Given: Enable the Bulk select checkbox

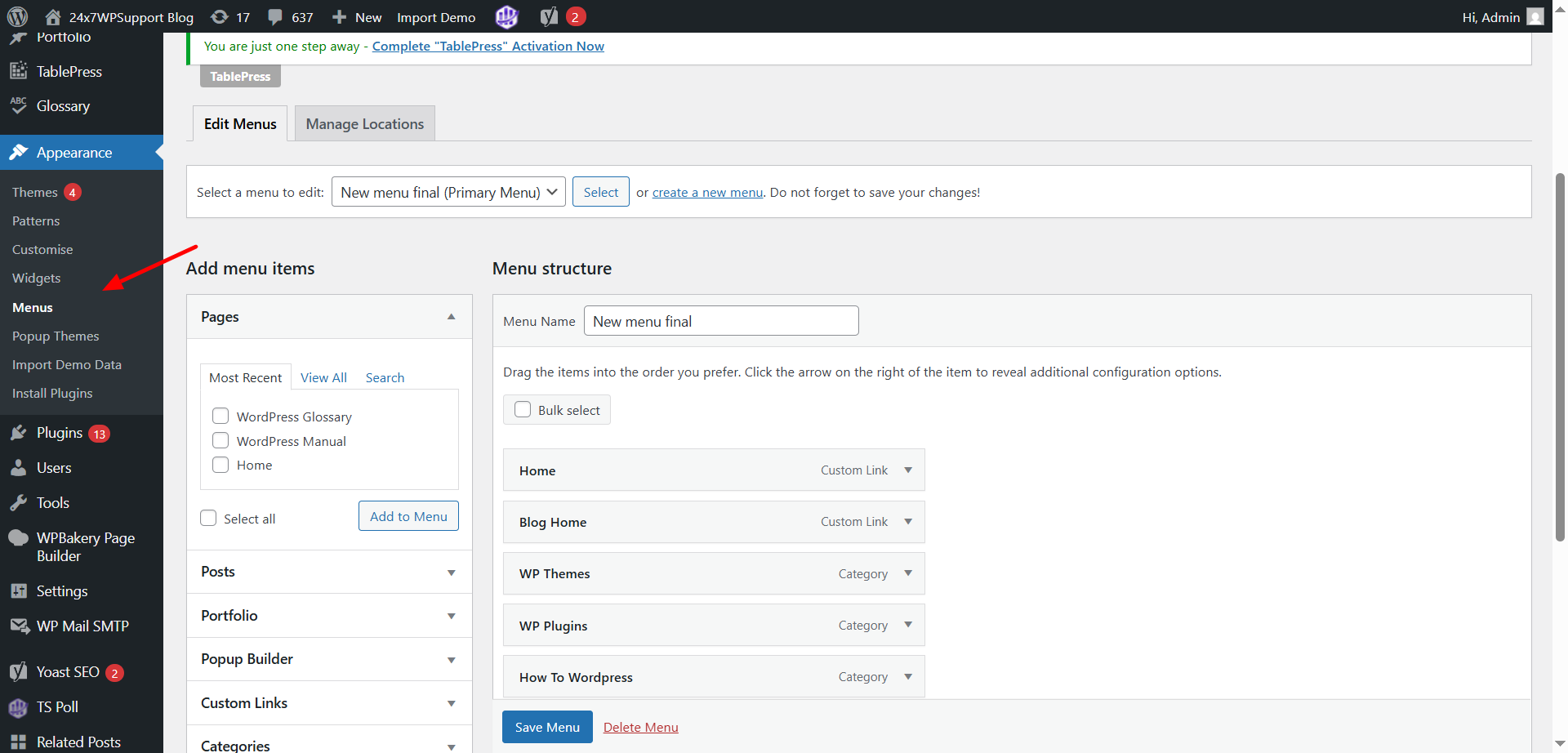Looking at the screenshot, I should pyautogui.click(x=523, y=410).
